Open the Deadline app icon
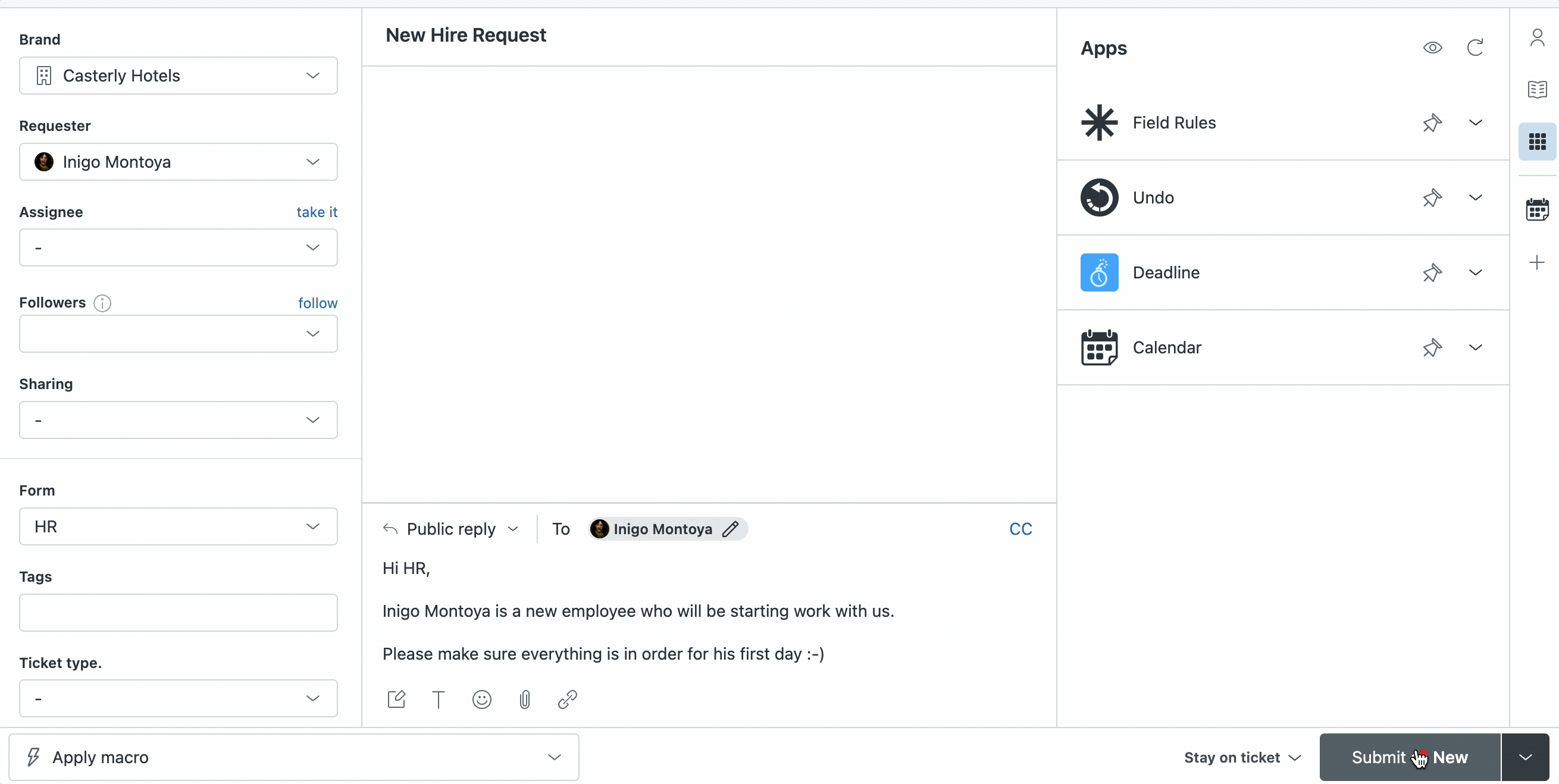The height and width of the screenshot is (784, 1559). pos(1099,273)
